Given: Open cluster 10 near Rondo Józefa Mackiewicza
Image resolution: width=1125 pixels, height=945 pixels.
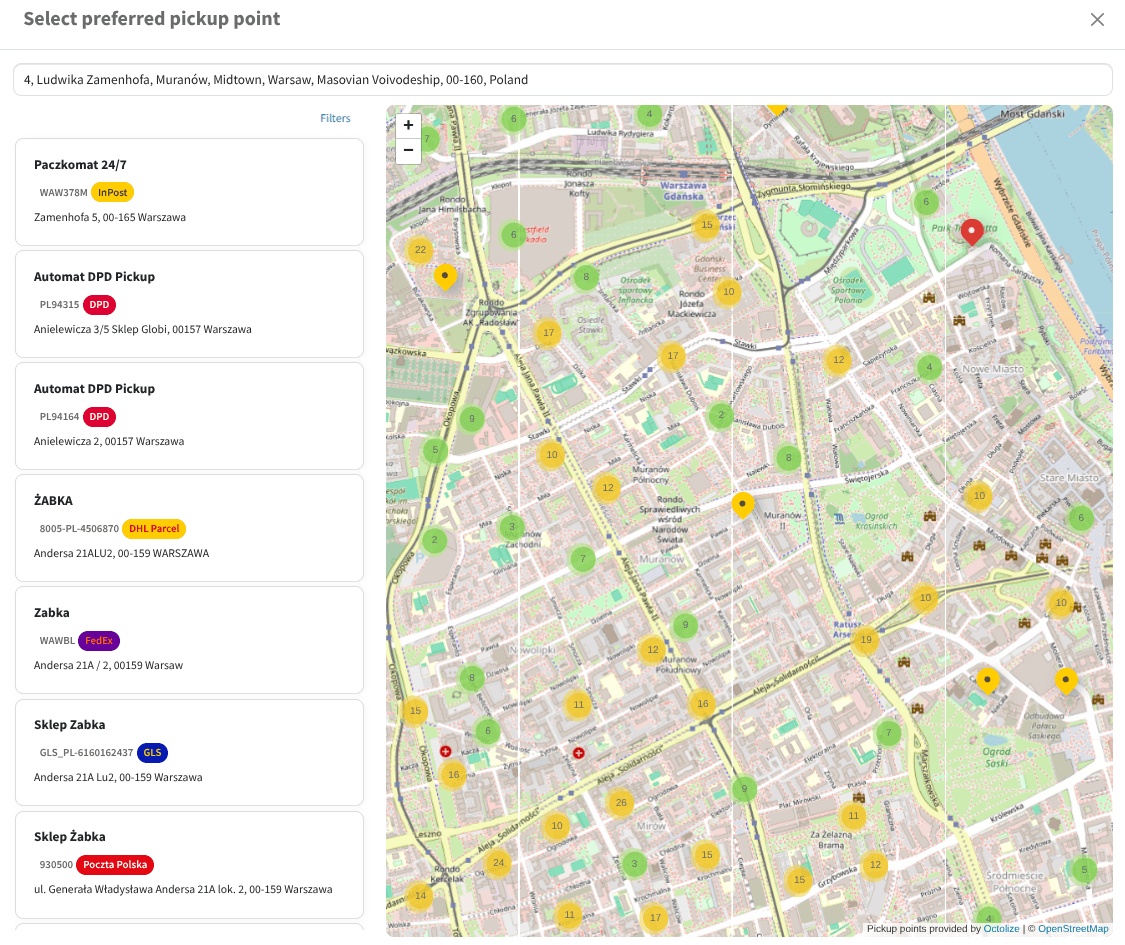Looking at the screenshot, I should [728, 291].
